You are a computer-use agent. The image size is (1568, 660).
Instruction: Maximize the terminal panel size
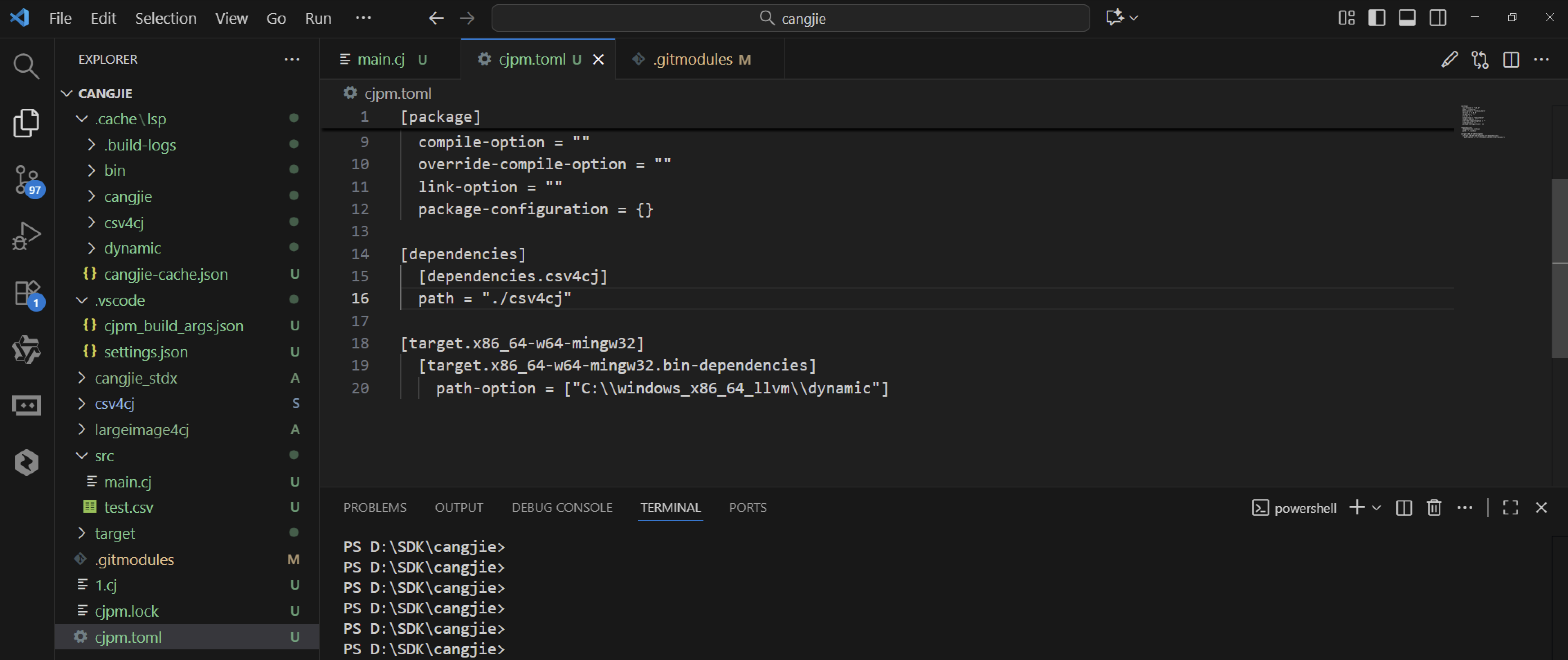coord(1510,507)
